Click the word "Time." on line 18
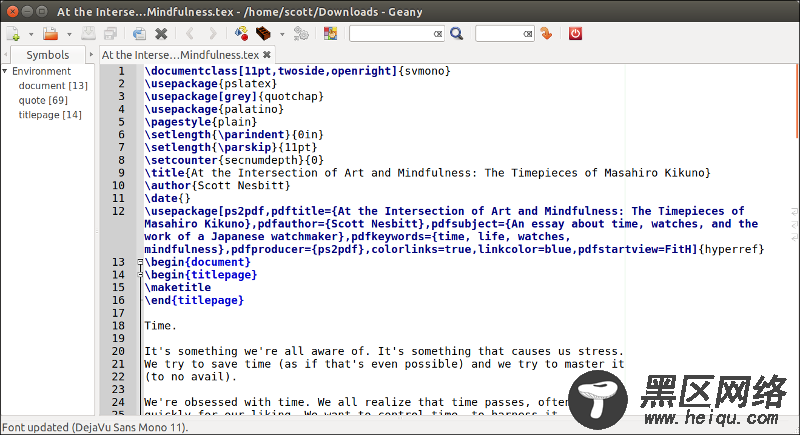This screenshot has height=435, width=800. pos(160,326)
